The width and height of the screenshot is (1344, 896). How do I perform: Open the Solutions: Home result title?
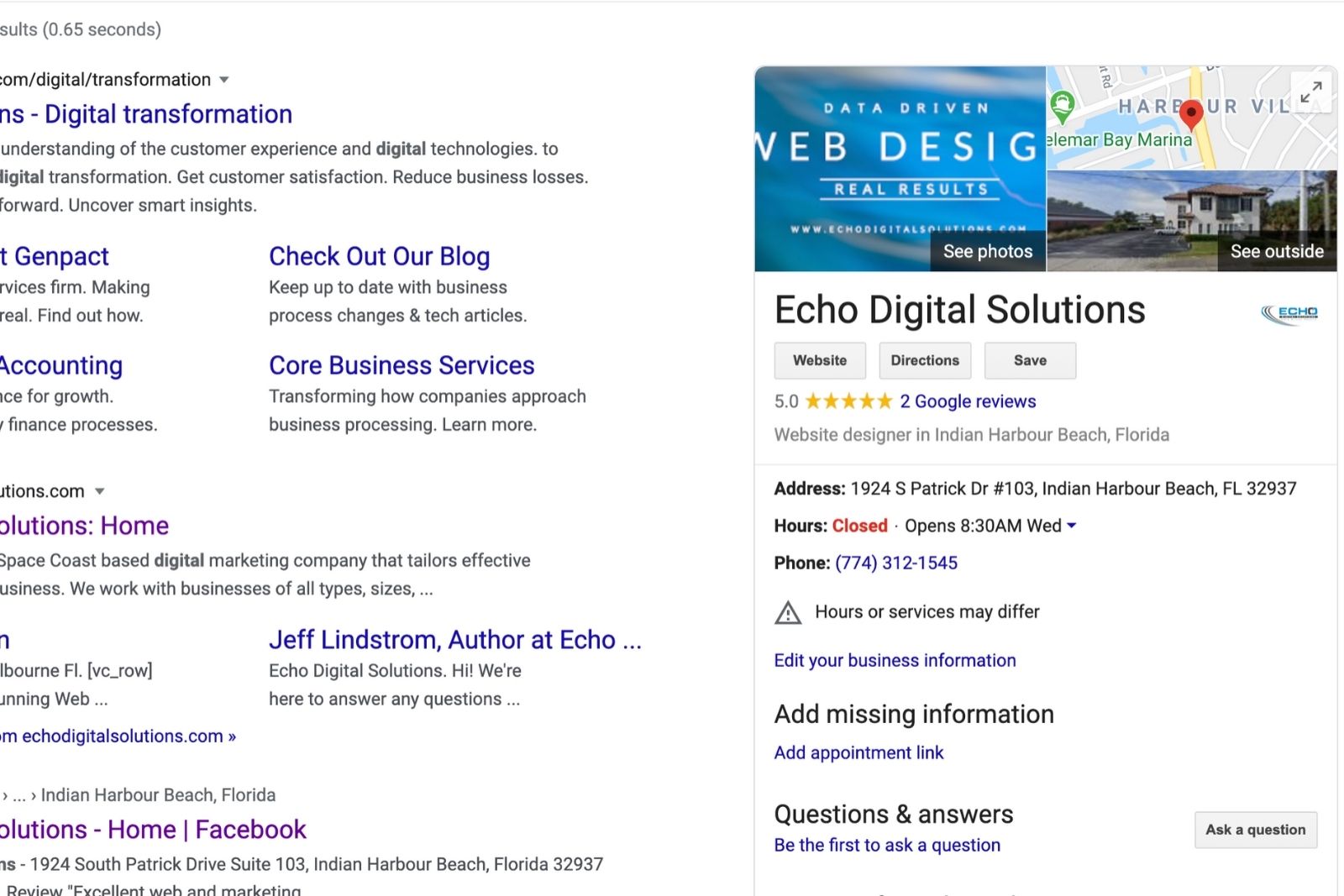pyautogui.click(x=84, y=526)
